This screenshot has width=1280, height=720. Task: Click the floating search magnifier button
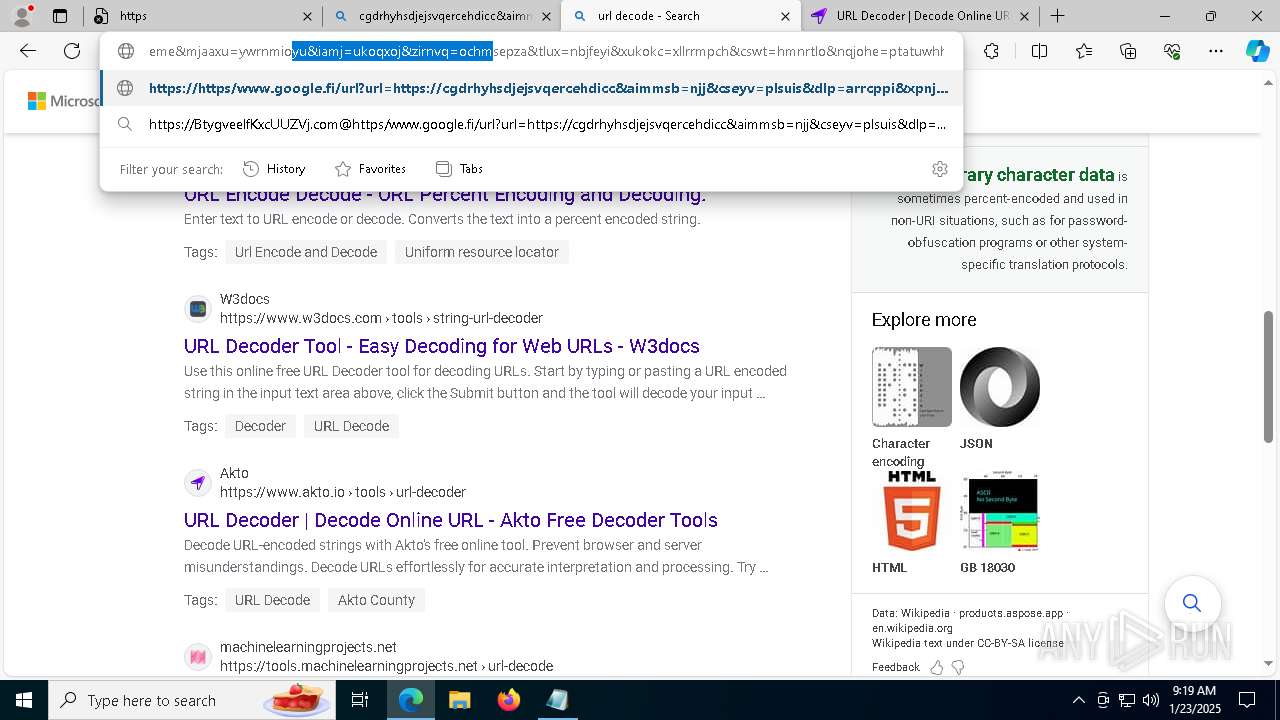1192,603
